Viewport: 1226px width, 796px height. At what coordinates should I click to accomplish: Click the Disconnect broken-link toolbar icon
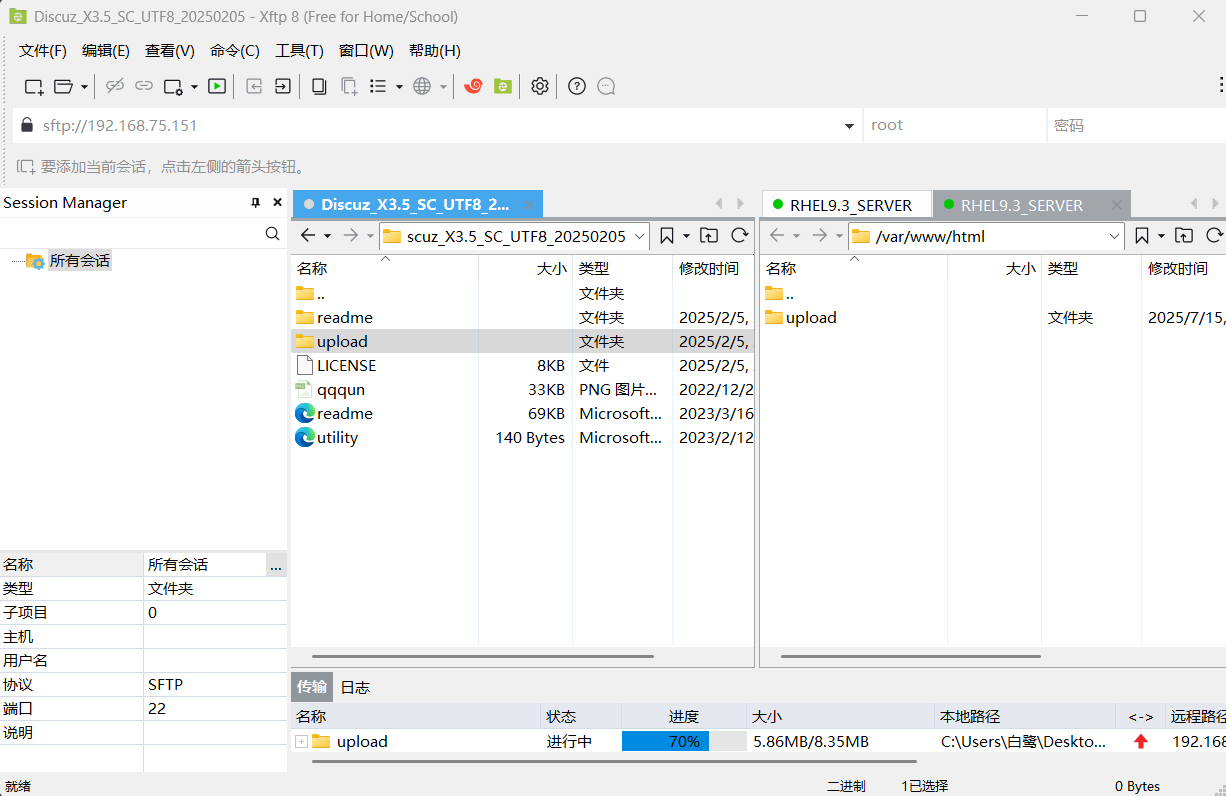click(x=115, y=86)
